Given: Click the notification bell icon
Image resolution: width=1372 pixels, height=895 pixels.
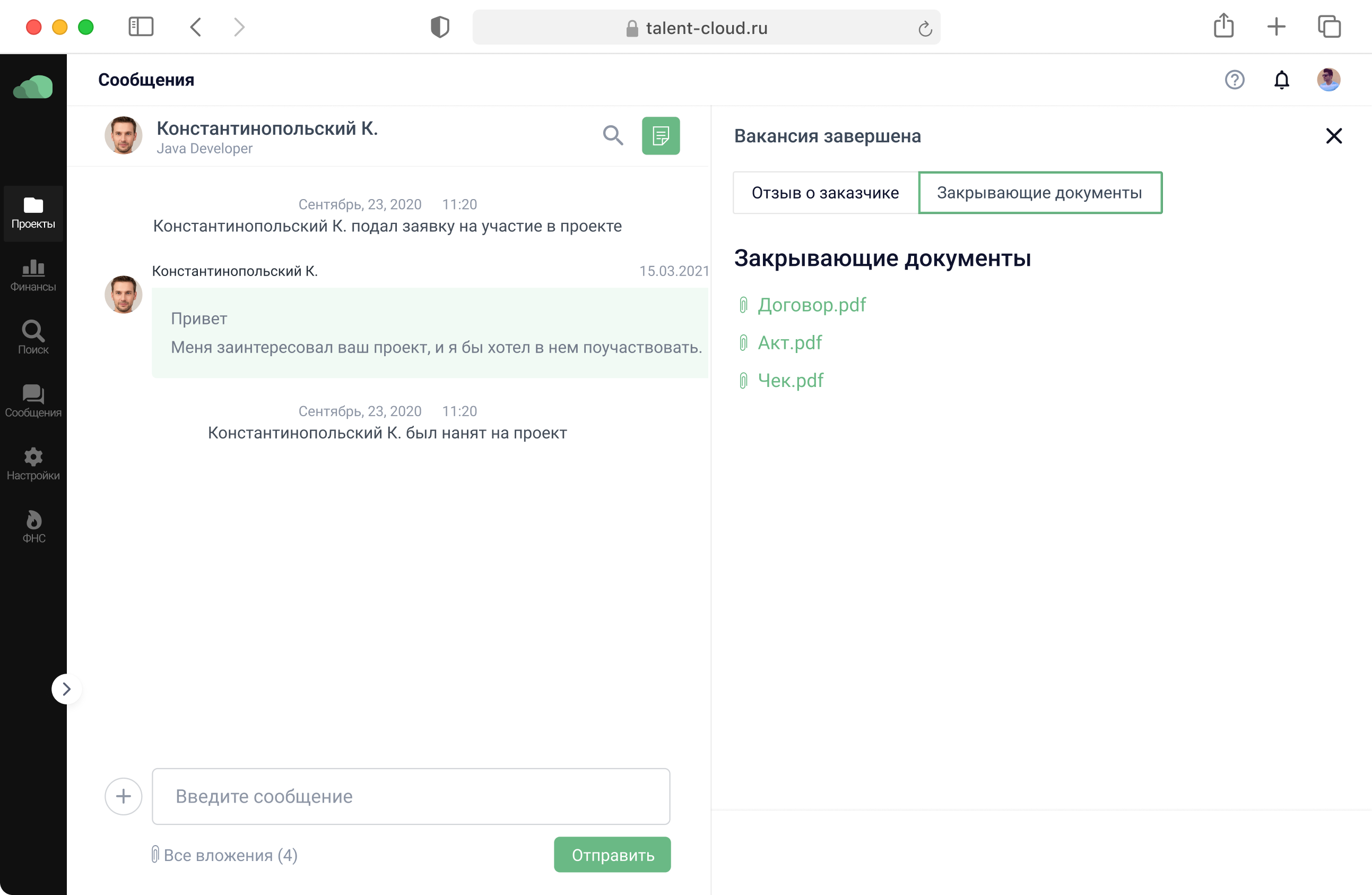Looking at the screenshot, I should coord(1282,80).
